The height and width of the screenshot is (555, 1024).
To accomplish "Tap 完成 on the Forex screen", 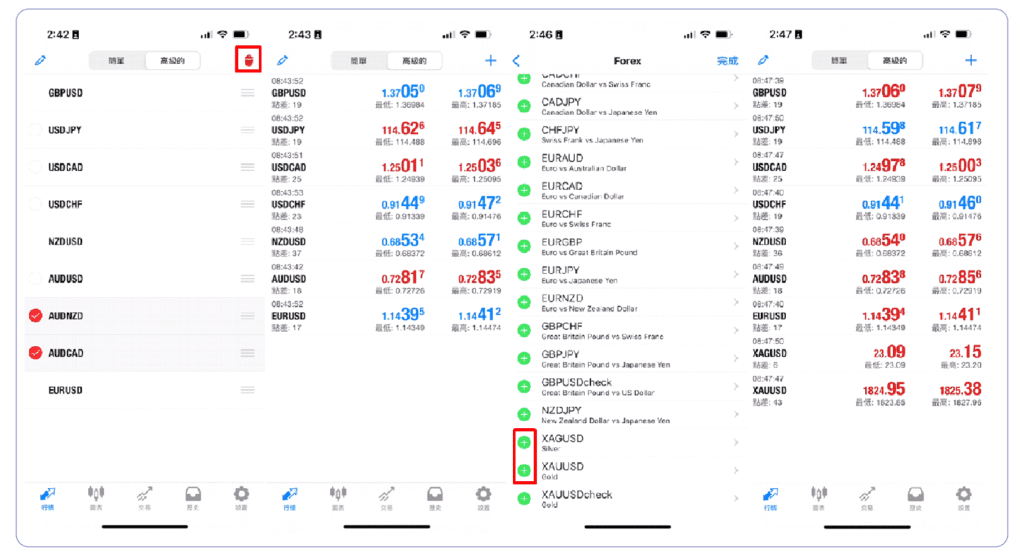I will point(727,61).
